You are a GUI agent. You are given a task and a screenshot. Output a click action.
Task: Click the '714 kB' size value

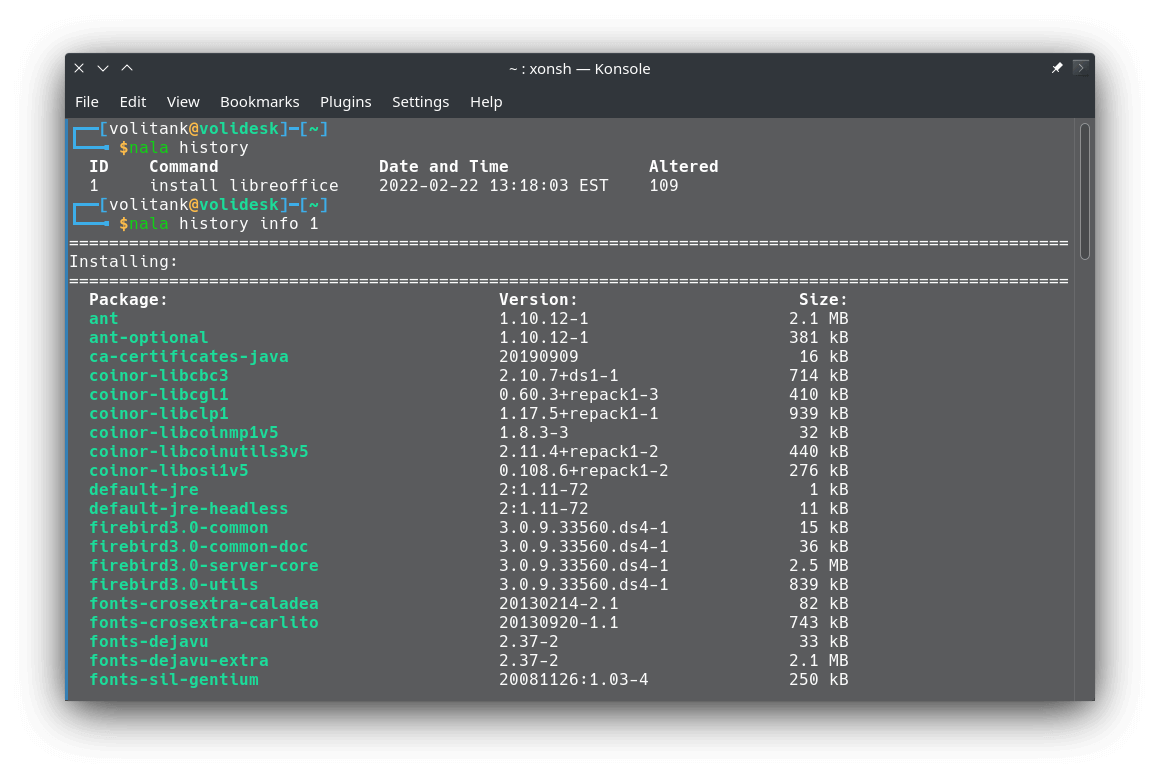coord(818,376)
